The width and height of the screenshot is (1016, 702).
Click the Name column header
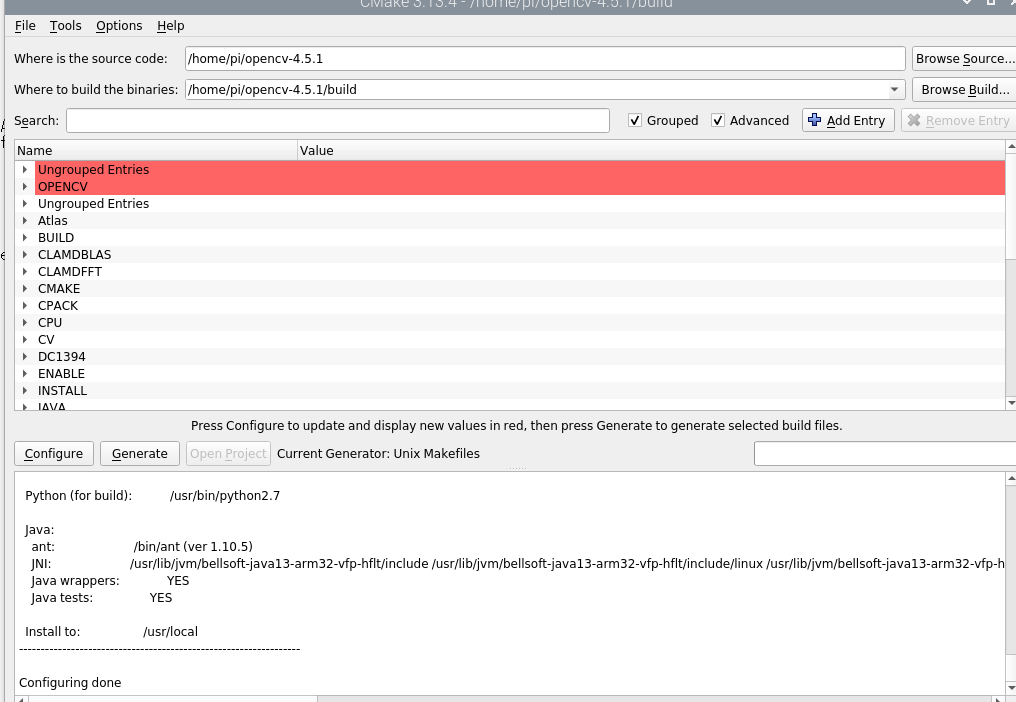click(x=156, y=150)
